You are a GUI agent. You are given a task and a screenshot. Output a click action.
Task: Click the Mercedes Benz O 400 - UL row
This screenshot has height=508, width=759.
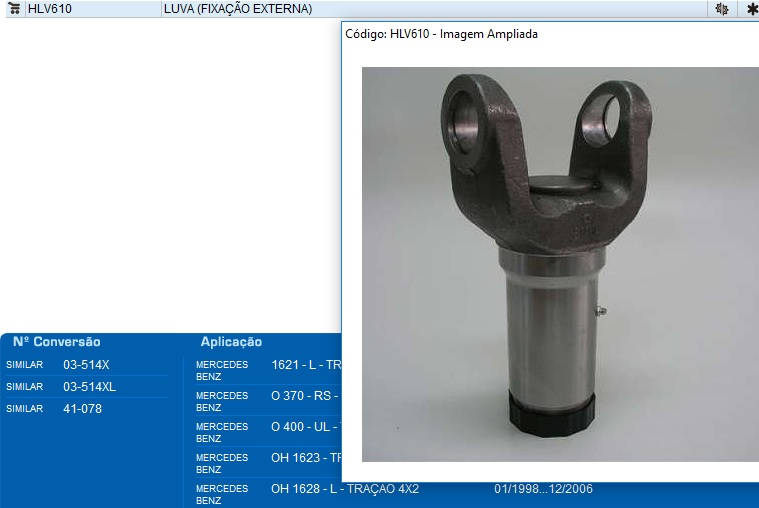pos(305,427)
